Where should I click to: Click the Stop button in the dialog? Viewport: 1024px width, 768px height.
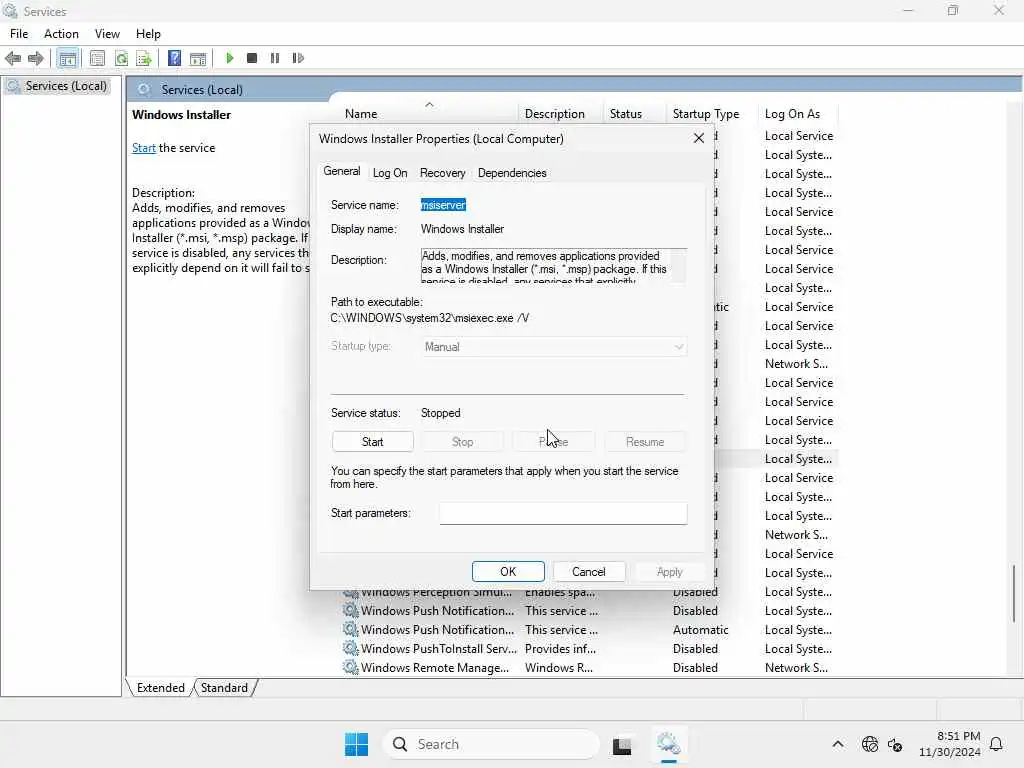pos(462,441)
